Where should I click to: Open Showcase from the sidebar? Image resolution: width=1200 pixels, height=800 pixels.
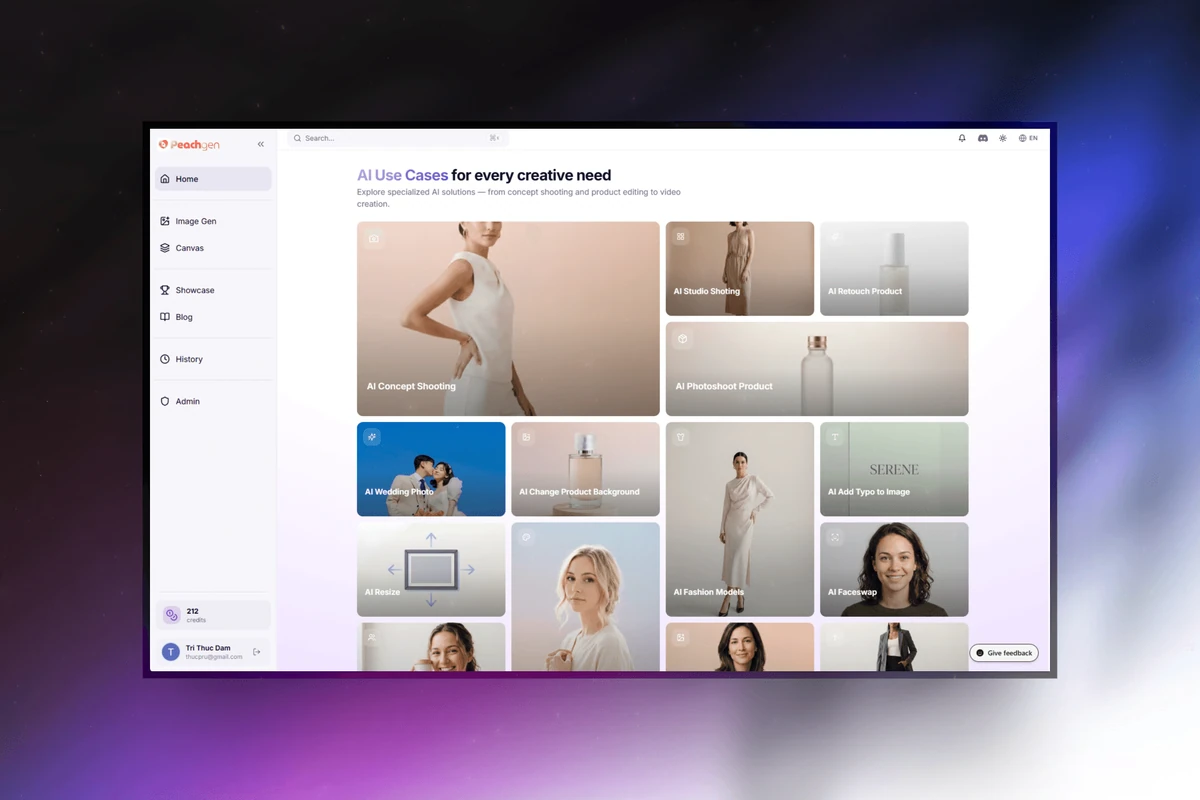click(x=213, y=290)
